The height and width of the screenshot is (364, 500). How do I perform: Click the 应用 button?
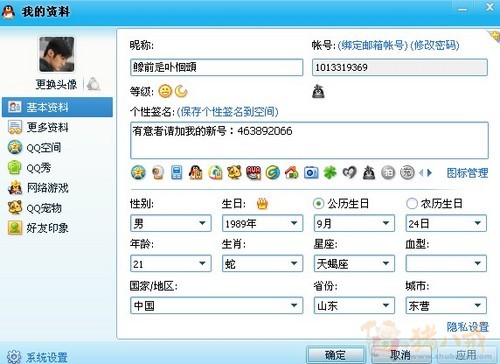pos(466,355)
